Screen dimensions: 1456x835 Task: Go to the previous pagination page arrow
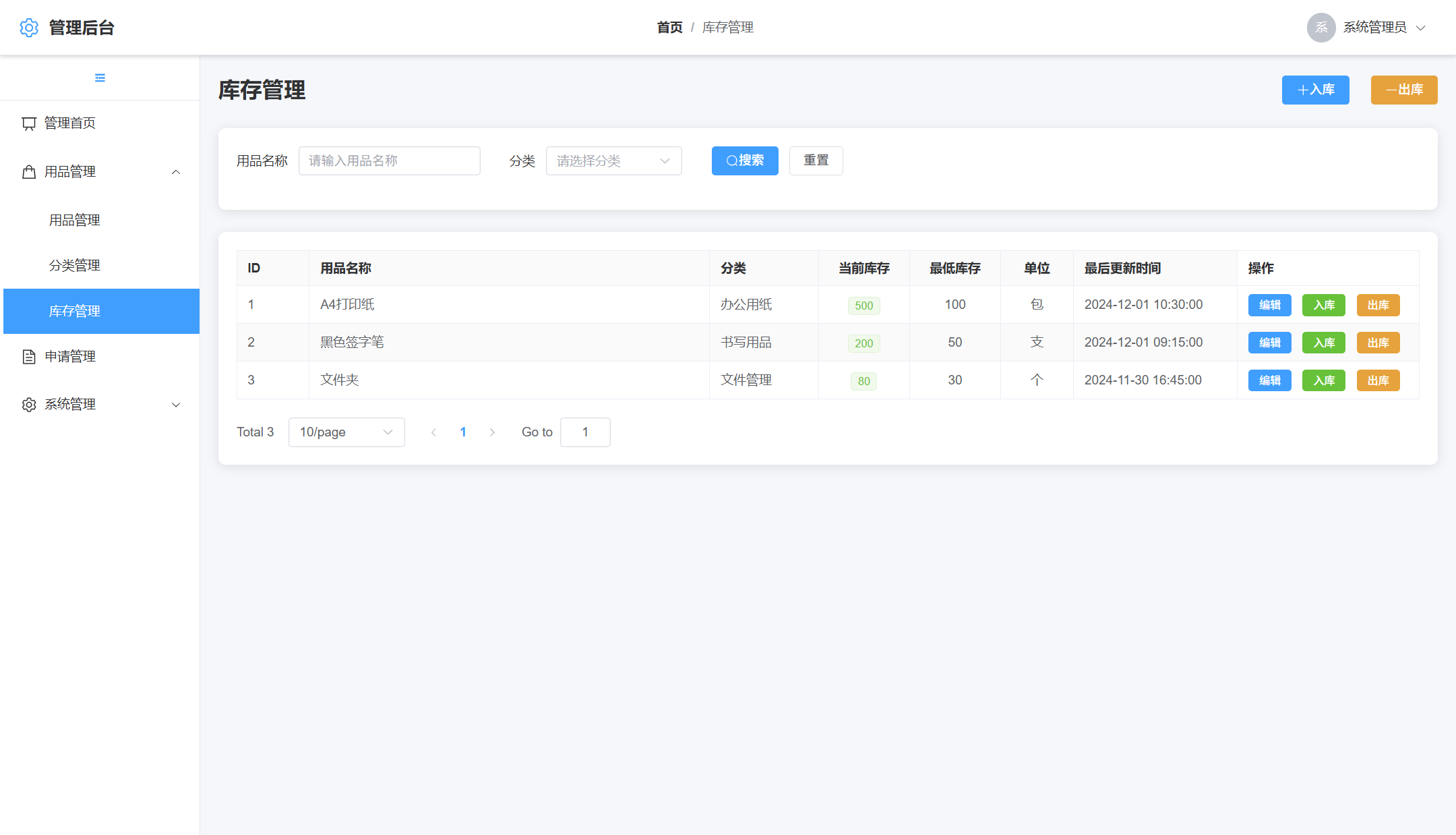434,432
